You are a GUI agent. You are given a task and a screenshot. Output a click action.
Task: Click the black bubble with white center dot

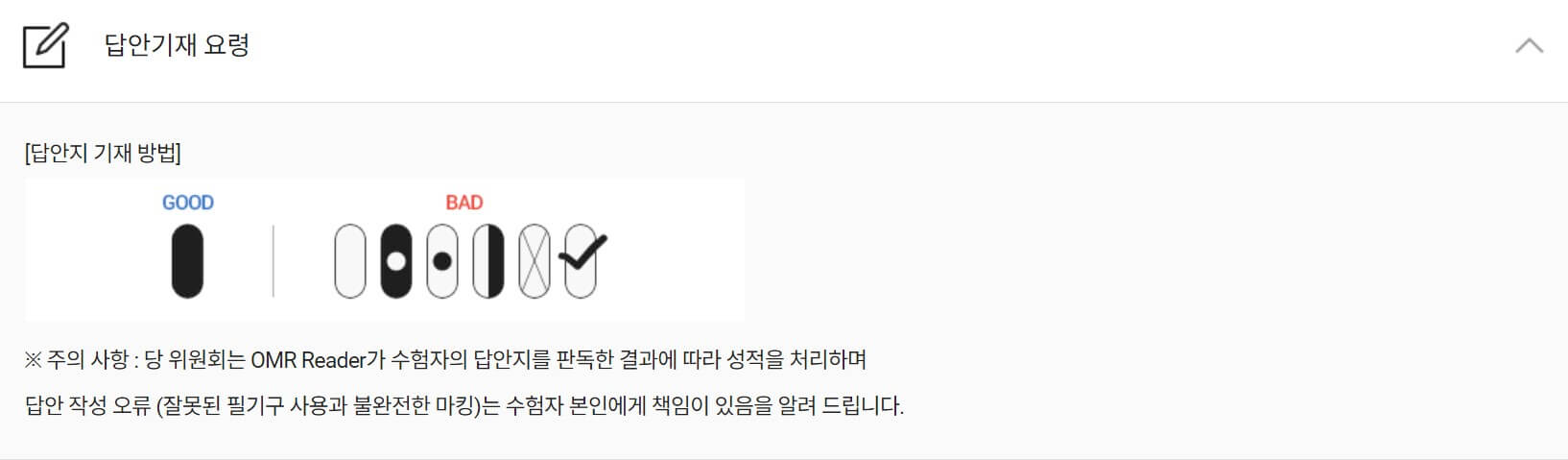396,261
